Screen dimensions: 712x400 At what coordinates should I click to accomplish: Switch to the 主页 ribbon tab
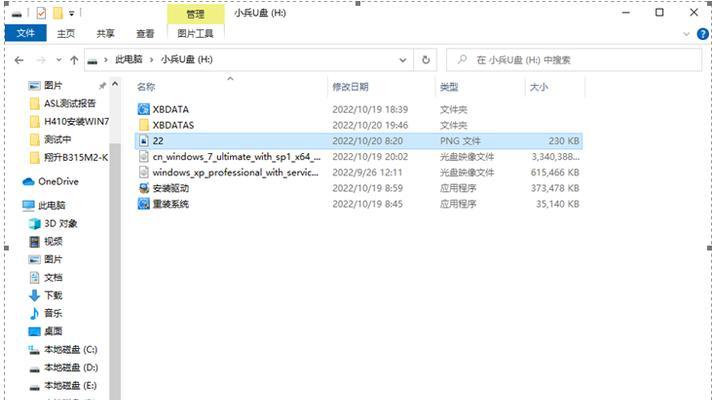point(66,33)
